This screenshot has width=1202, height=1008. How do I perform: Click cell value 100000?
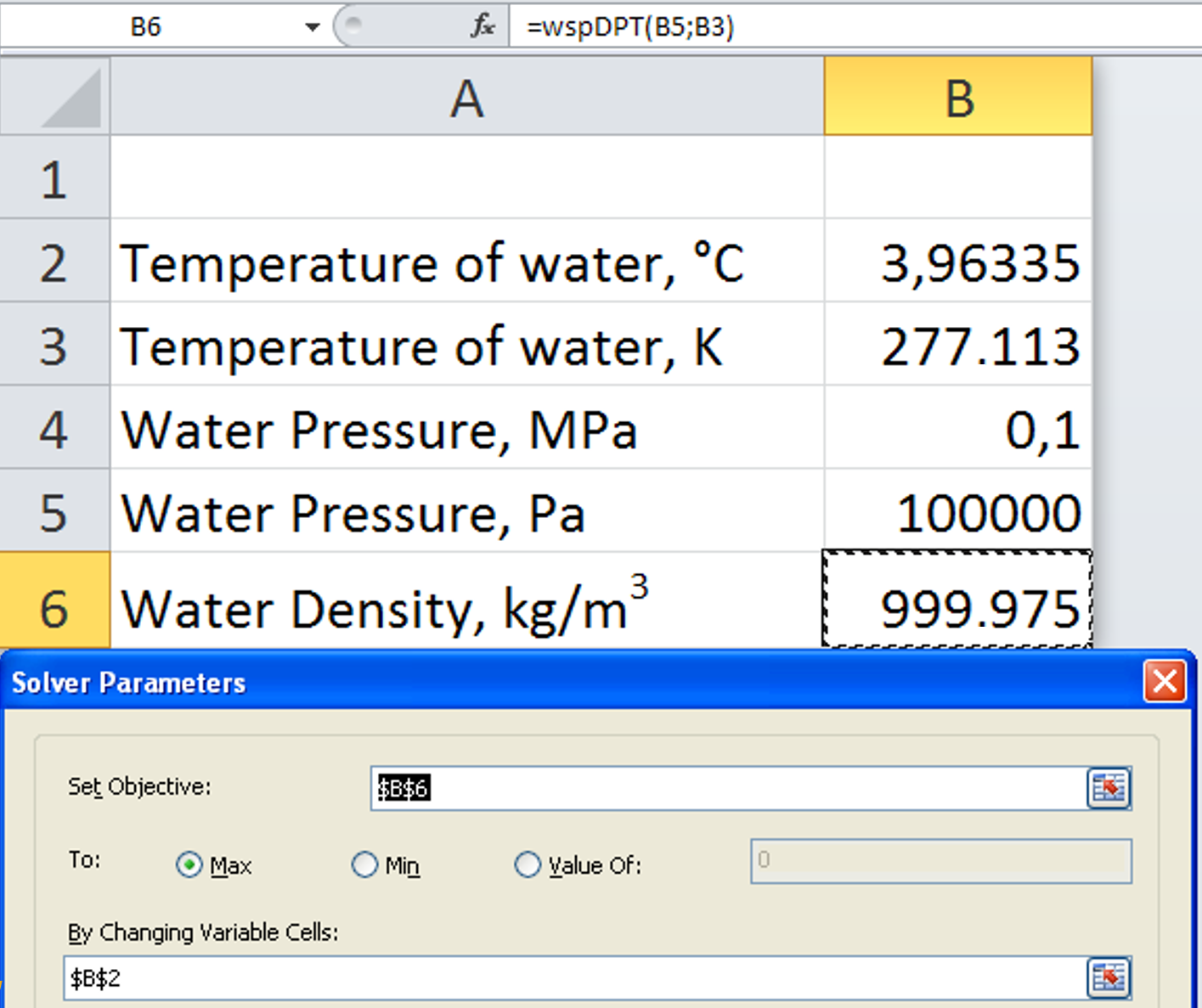958,510
